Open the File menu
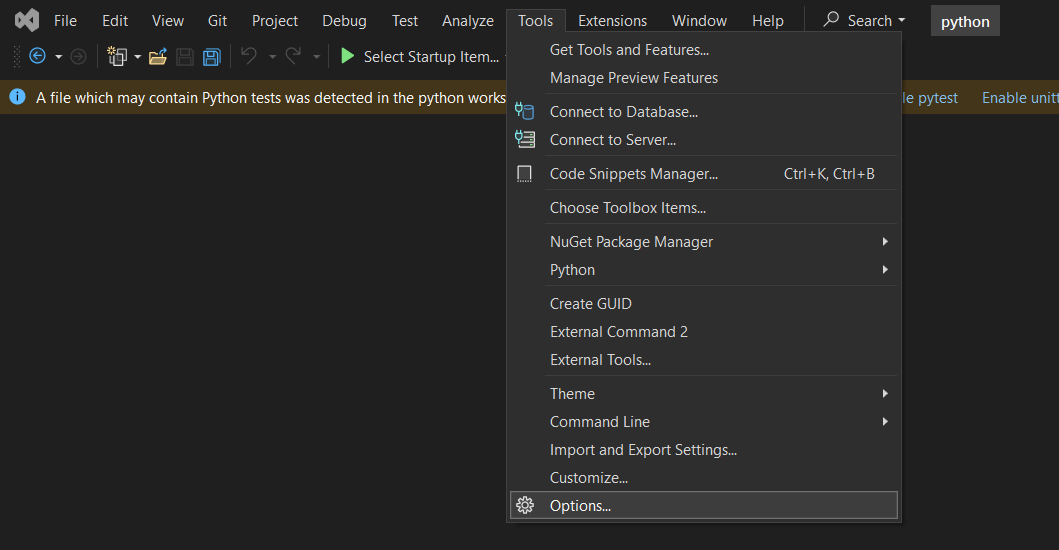1059x550 pixels. 66,21
